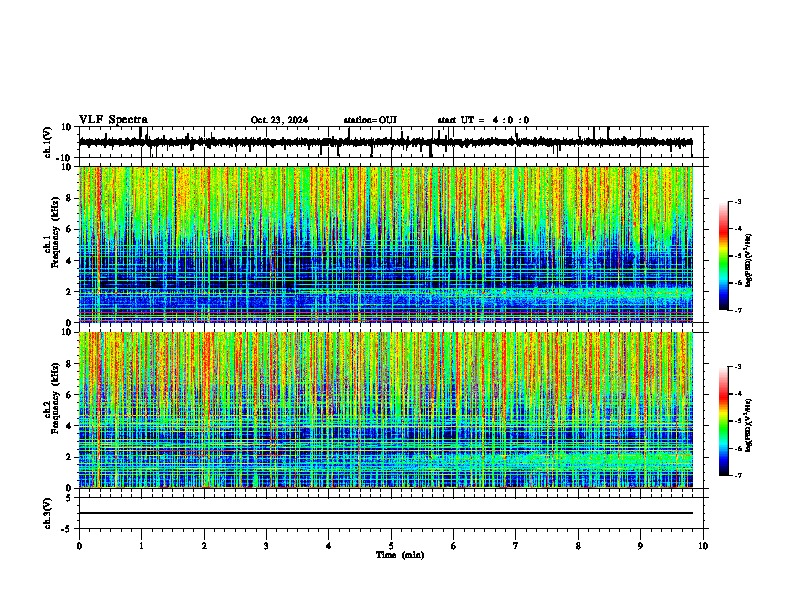Click the "Time (min)" axis label
This screenshot has width=792, height=612.
(400, 555)
